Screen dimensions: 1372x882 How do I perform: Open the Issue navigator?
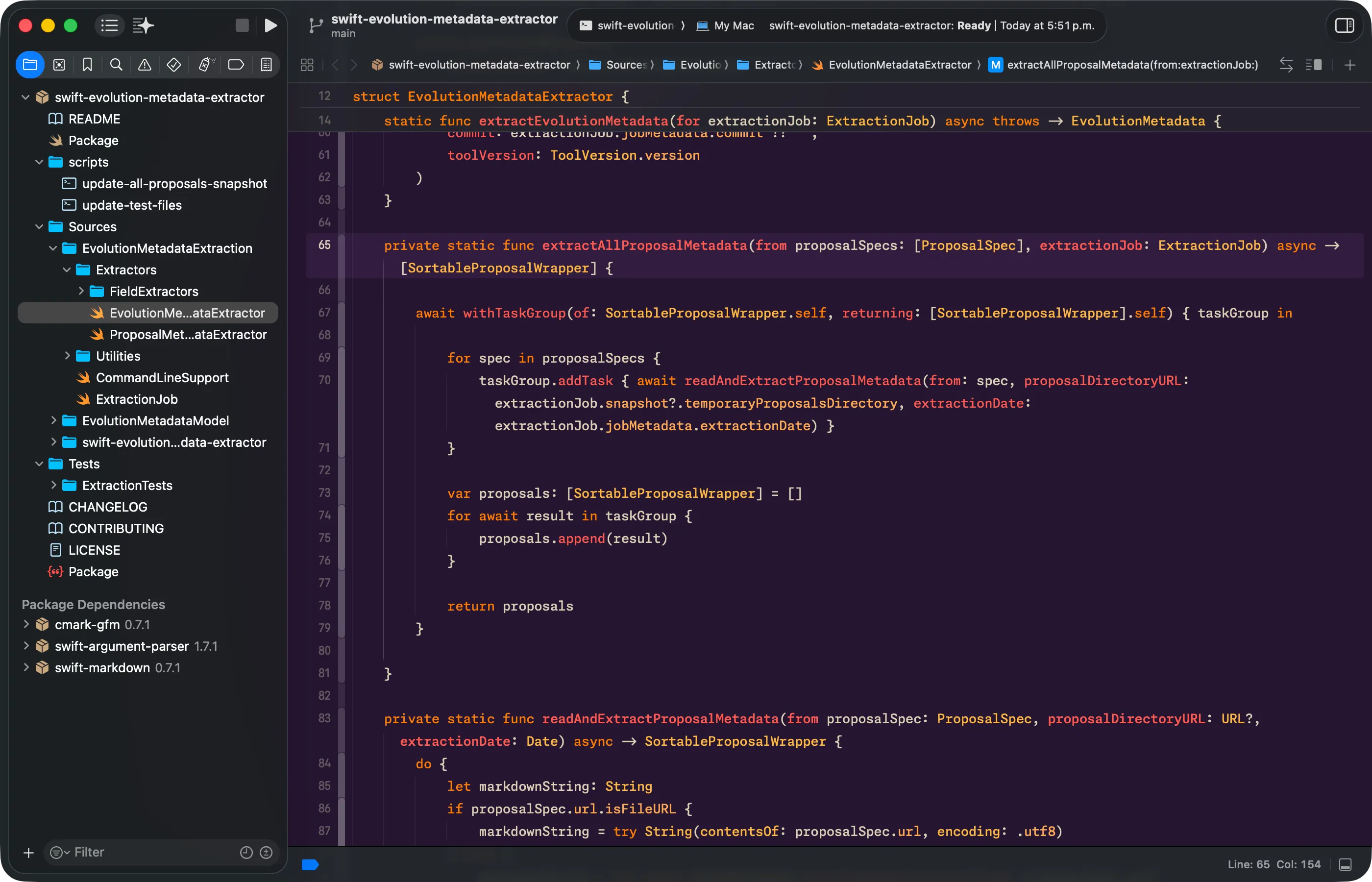coord(145,65)
